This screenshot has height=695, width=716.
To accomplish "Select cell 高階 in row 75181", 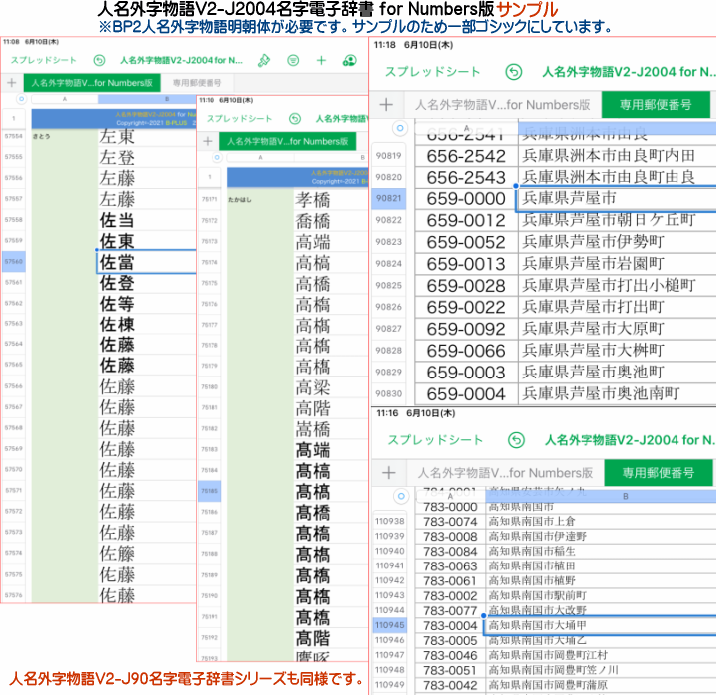I will pos(331,408).
